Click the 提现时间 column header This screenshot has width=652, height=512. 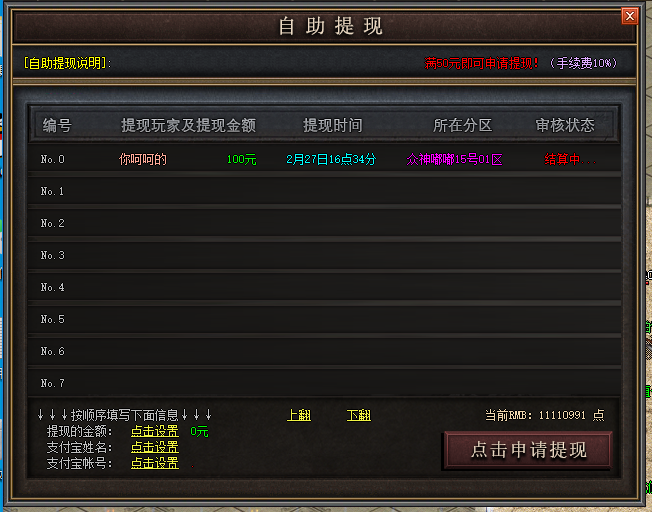pyautogui.click(x=333, y=125)
